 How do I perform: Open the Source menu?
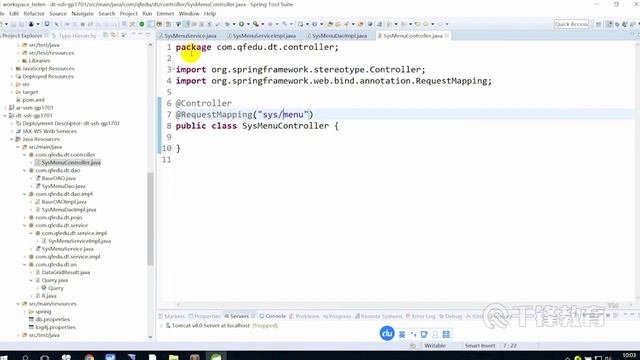[x=58, y=13]
